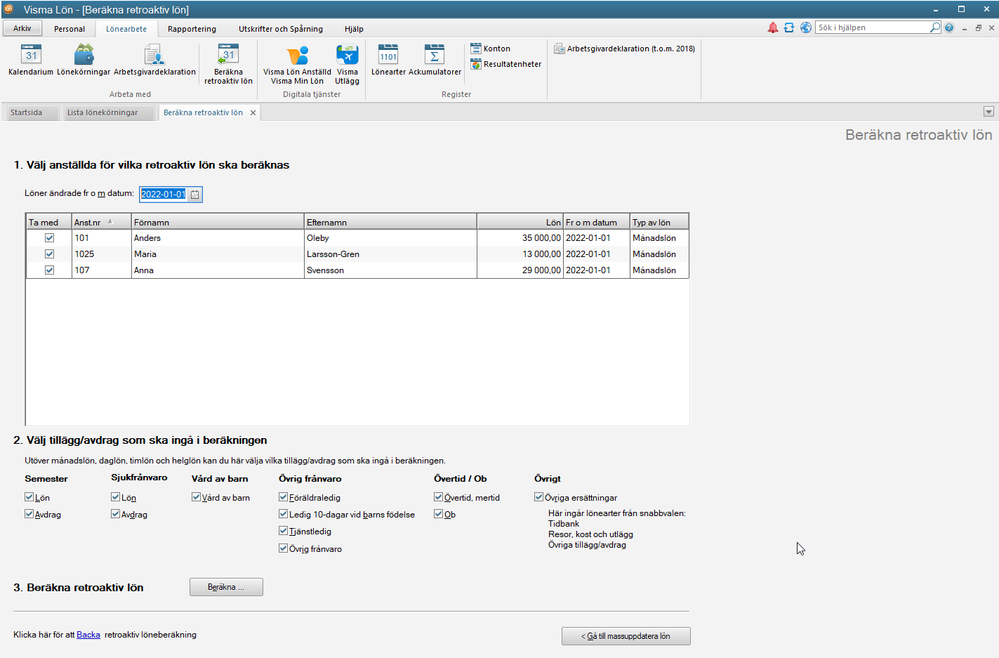Select the Oleby surname cell

[391, 238]
